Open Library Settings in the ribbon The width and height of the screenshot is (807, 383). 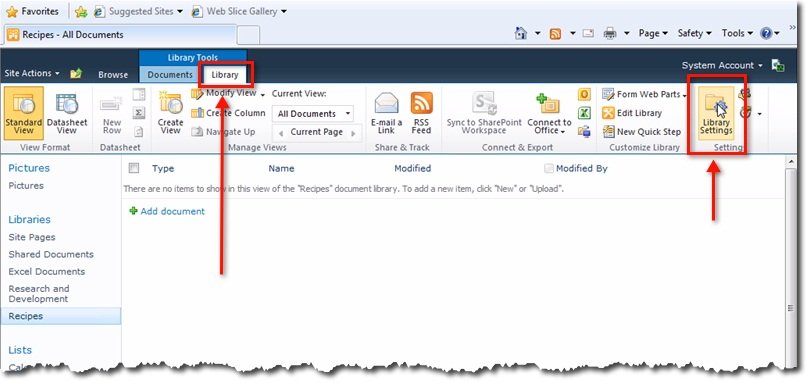[x=716, y=113]
